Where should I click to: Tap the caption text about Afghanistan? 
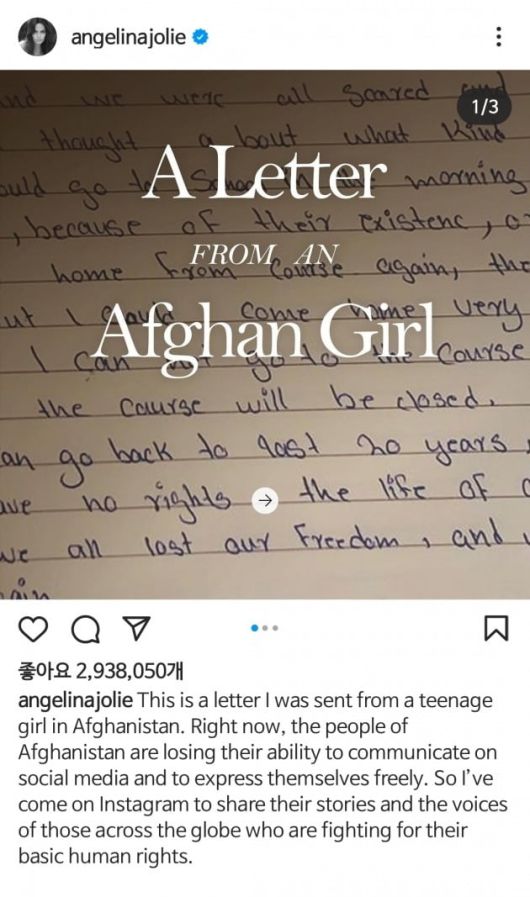263,778
